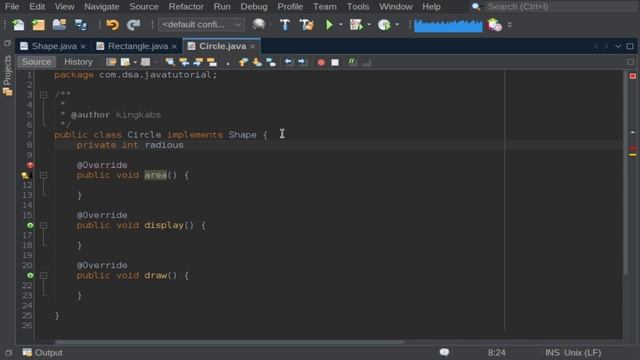Toggle a bookmark on the current line
The width and height of the screenshot is (640, 360).
(271, 62)
